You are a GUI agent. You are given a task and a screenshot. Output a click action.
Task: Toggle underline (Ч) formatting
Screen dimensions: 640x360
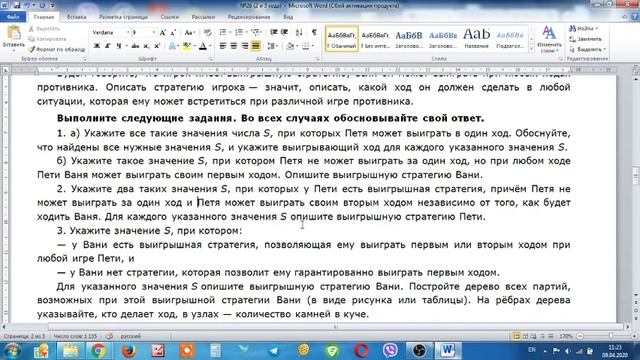tap(118, 46)
